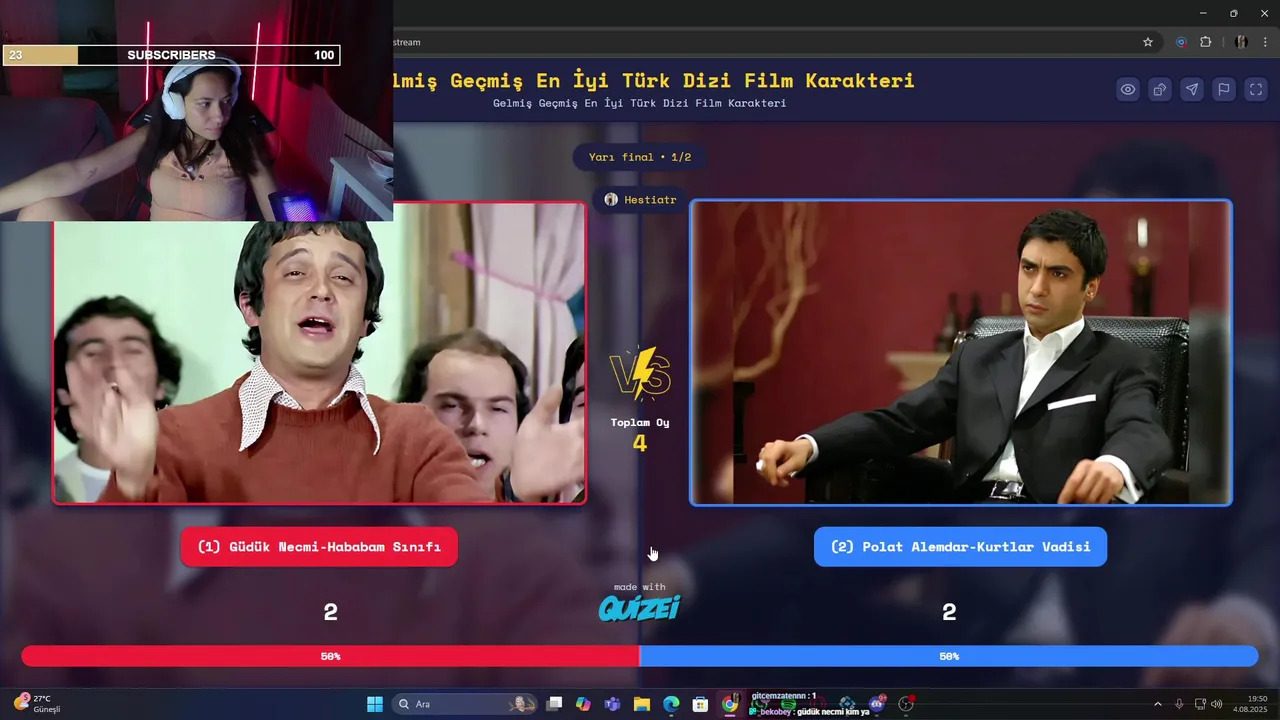Click the flag report icon
The image size is (1280, 720).
click(x=1224, y=89)
